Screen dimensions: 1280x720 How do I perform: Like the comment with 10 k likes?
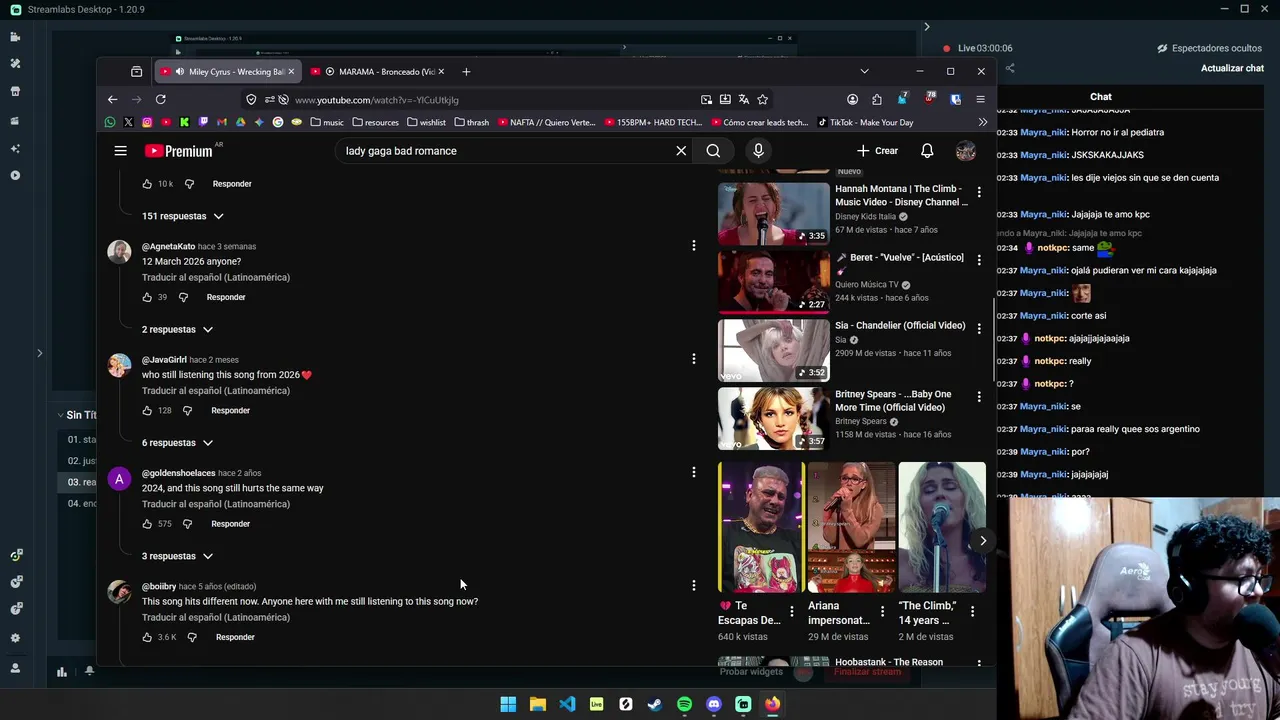click(x=147, y=184)
